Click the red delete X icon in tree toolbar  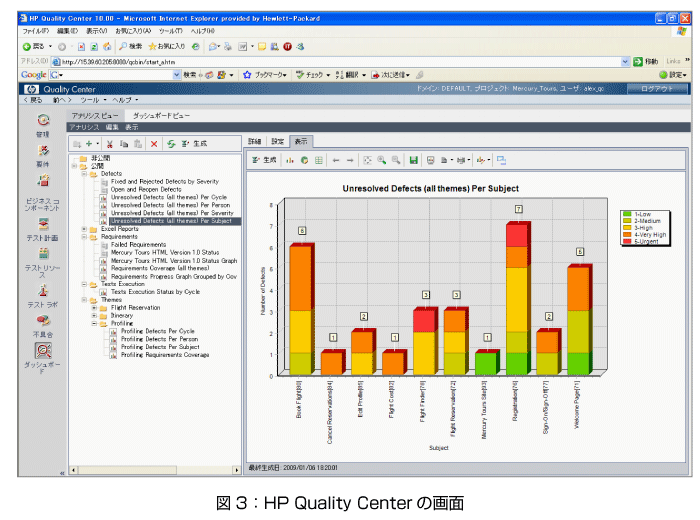click(x=153, y=144)
